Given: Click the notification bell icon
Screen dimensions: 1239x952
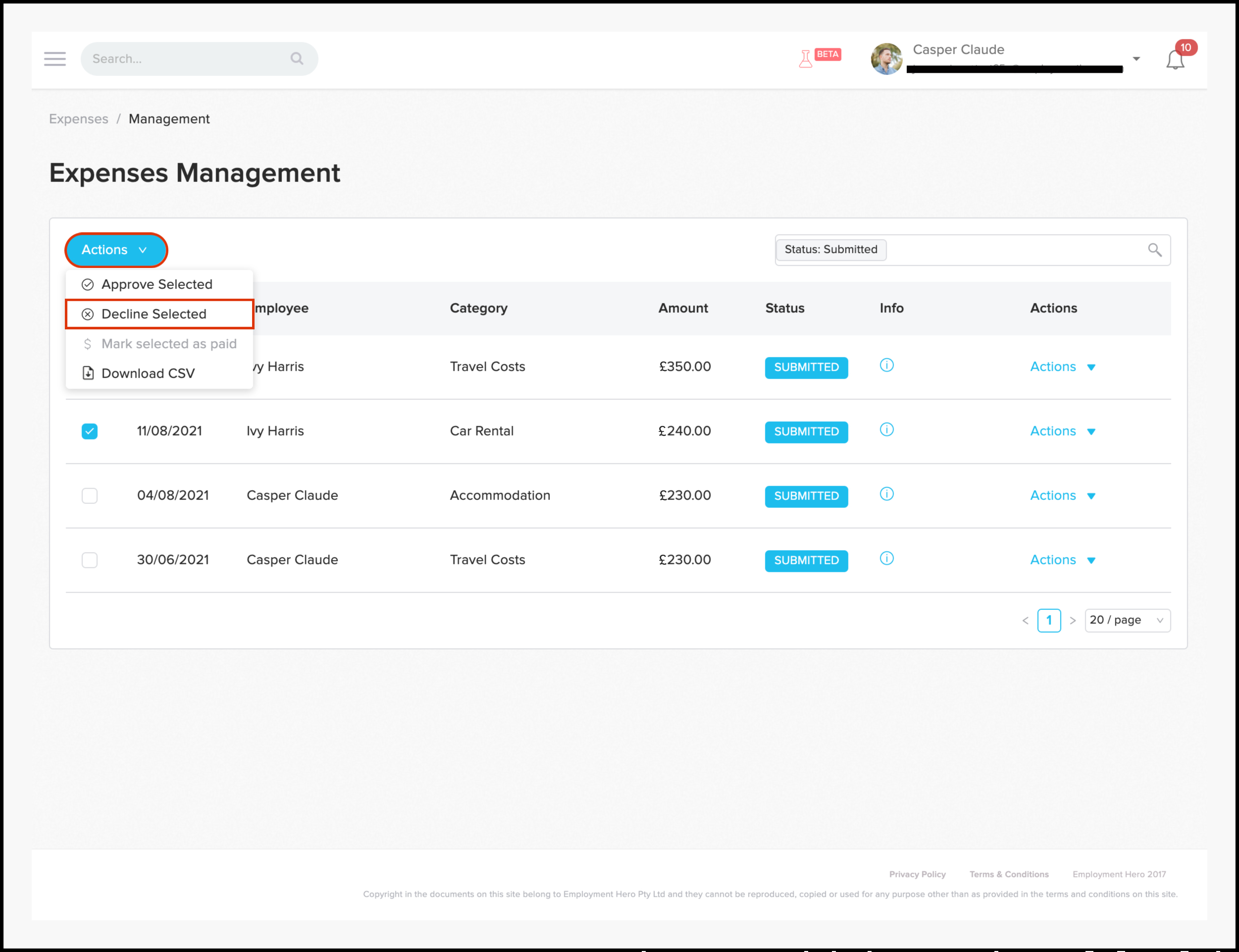Looking at the screenshot, I should [1175, 60].
